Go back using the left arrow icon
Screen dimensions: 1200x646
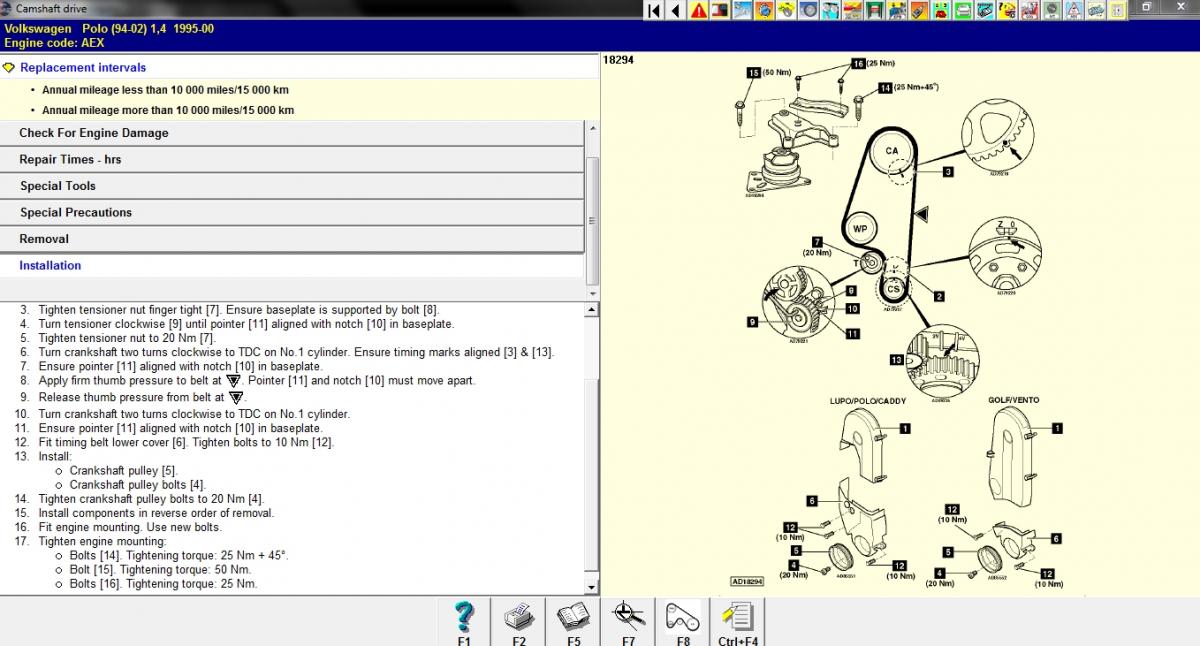click(675, 10)
